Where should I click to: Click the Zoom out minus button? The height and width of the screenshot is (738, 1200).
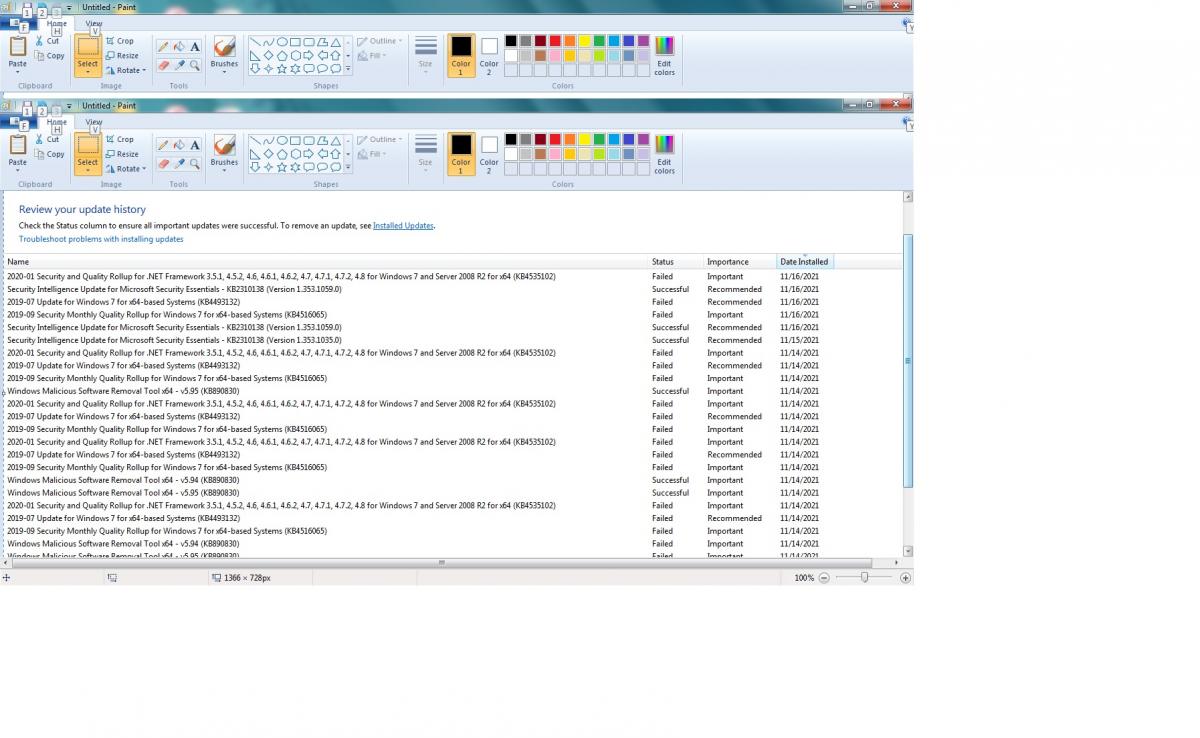(824, 578)
